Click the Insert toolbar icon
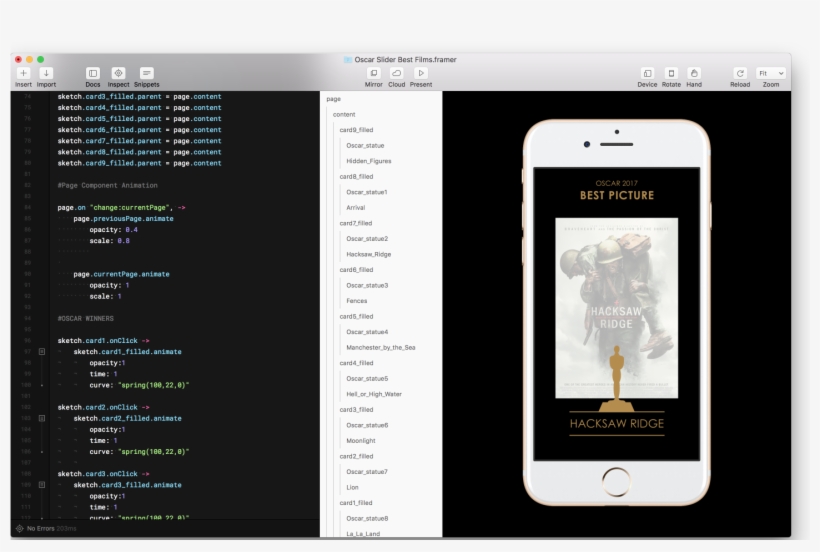The image size is (820, 552). coord(23,74)
